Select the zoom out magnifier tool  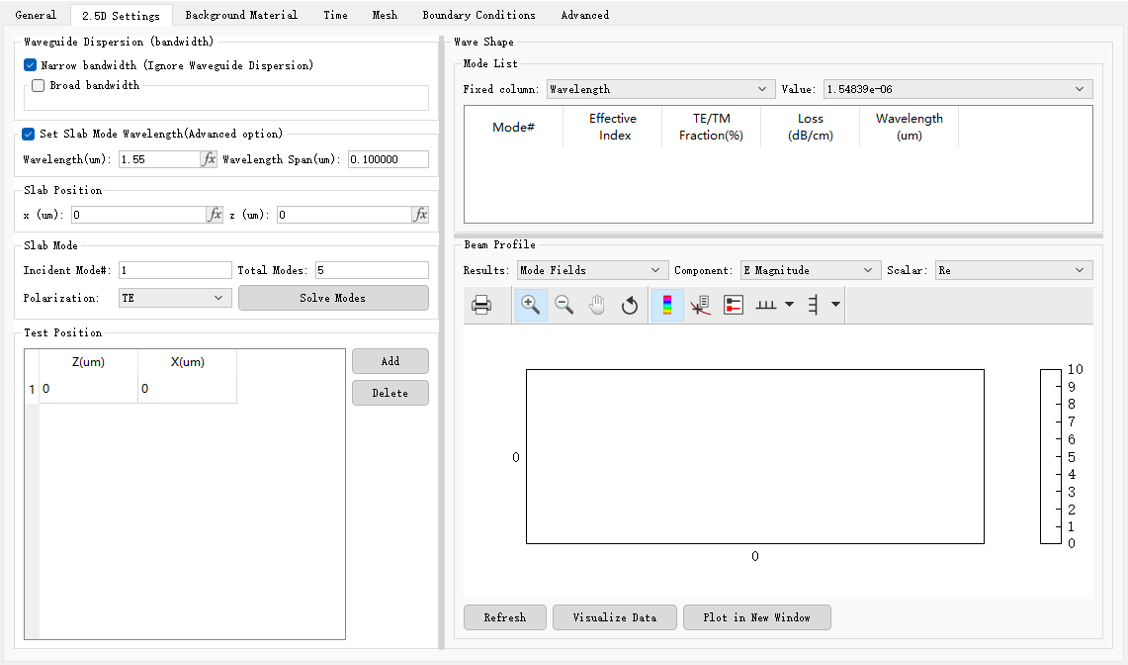click(x=564, y=304)
